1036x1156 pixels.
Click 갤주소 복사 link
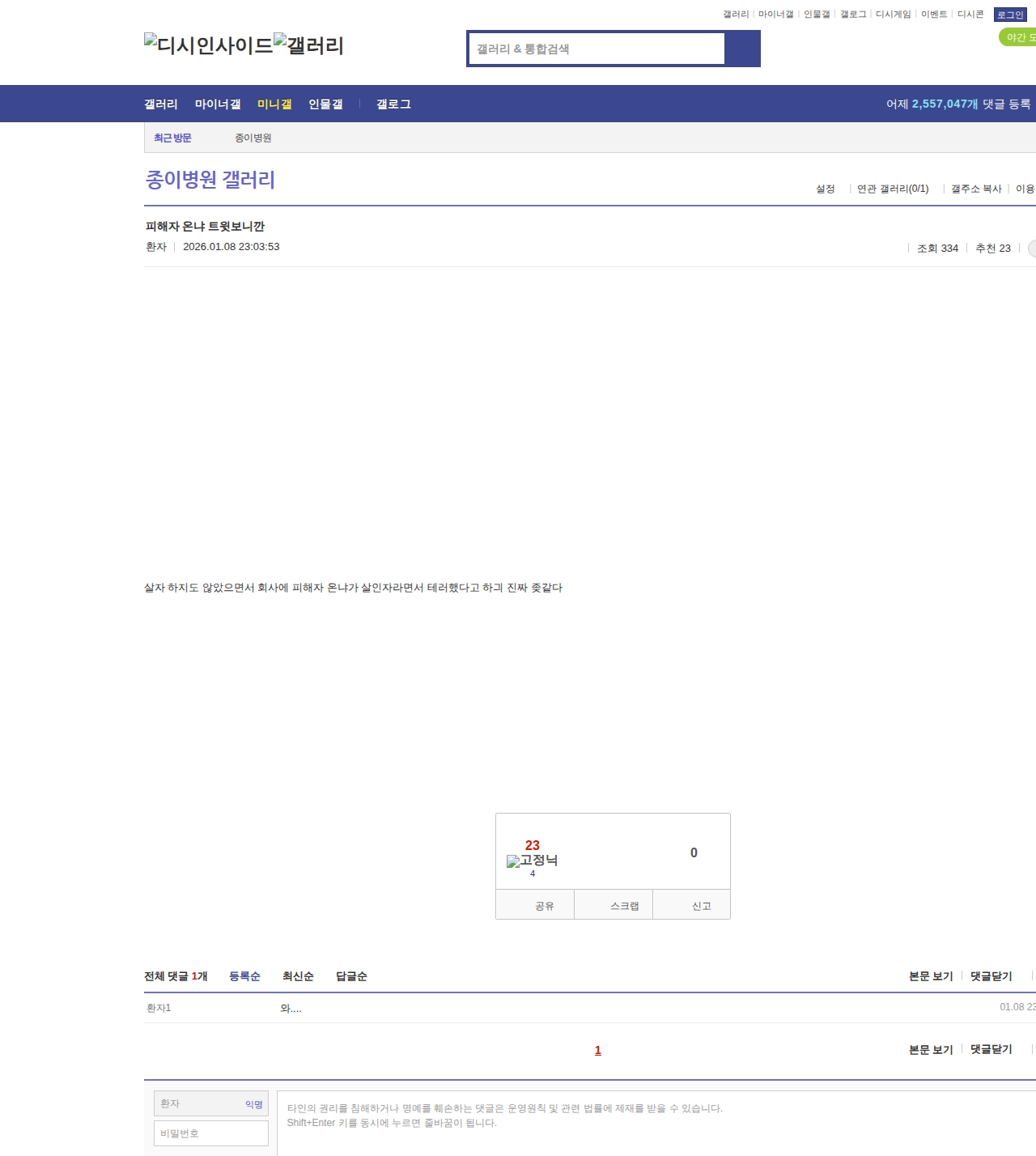point(976,189)
